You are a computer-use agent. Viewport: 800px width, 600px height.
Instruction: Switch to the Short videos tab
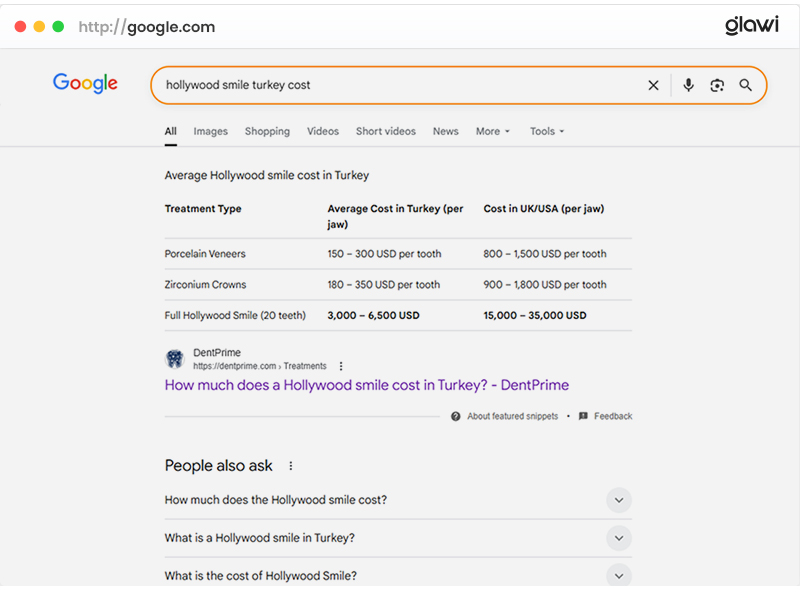[x=385, y=131]
